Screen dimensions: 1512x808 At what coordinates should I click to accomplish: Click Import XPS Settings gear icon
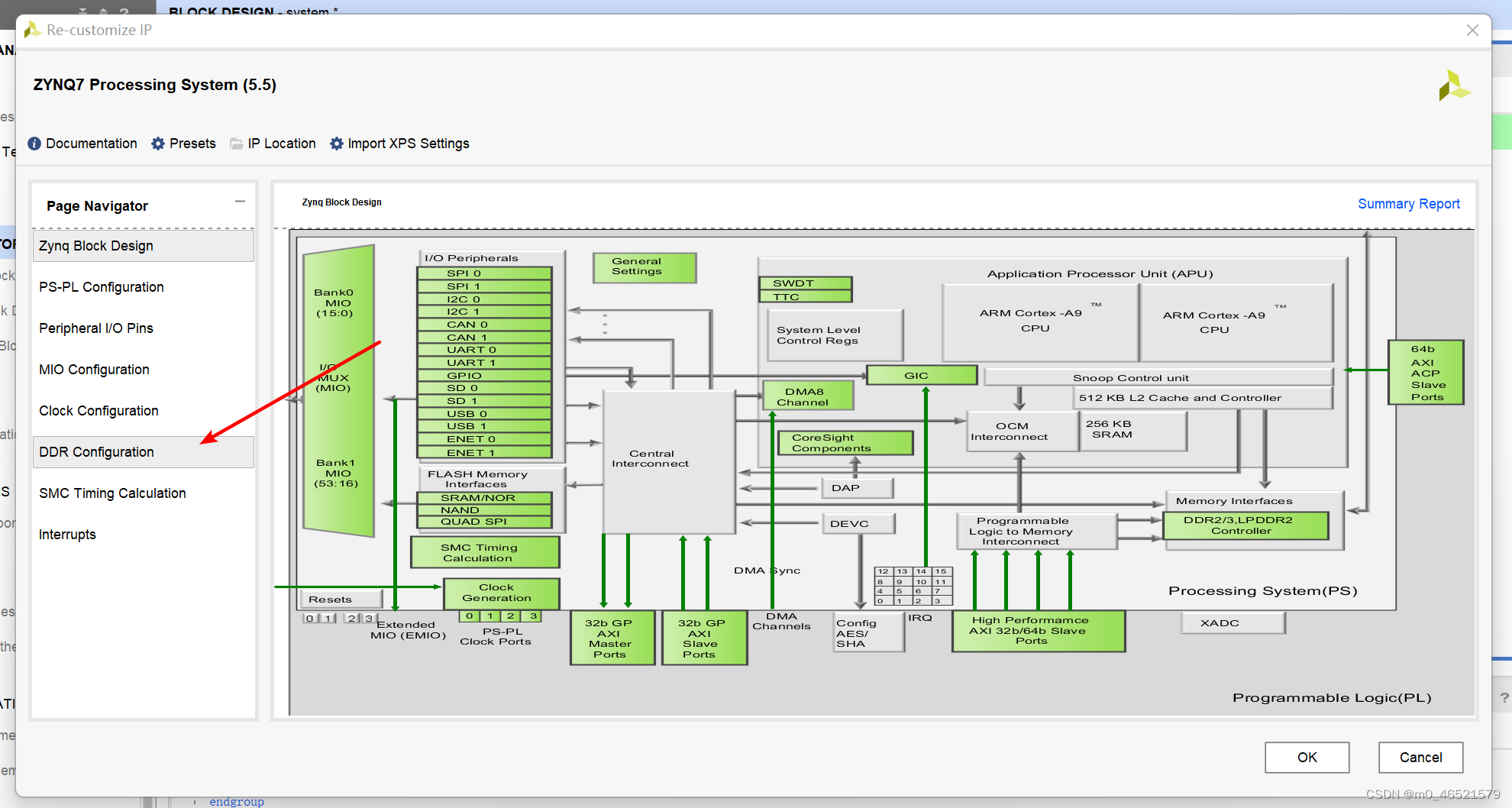(336, 144)
